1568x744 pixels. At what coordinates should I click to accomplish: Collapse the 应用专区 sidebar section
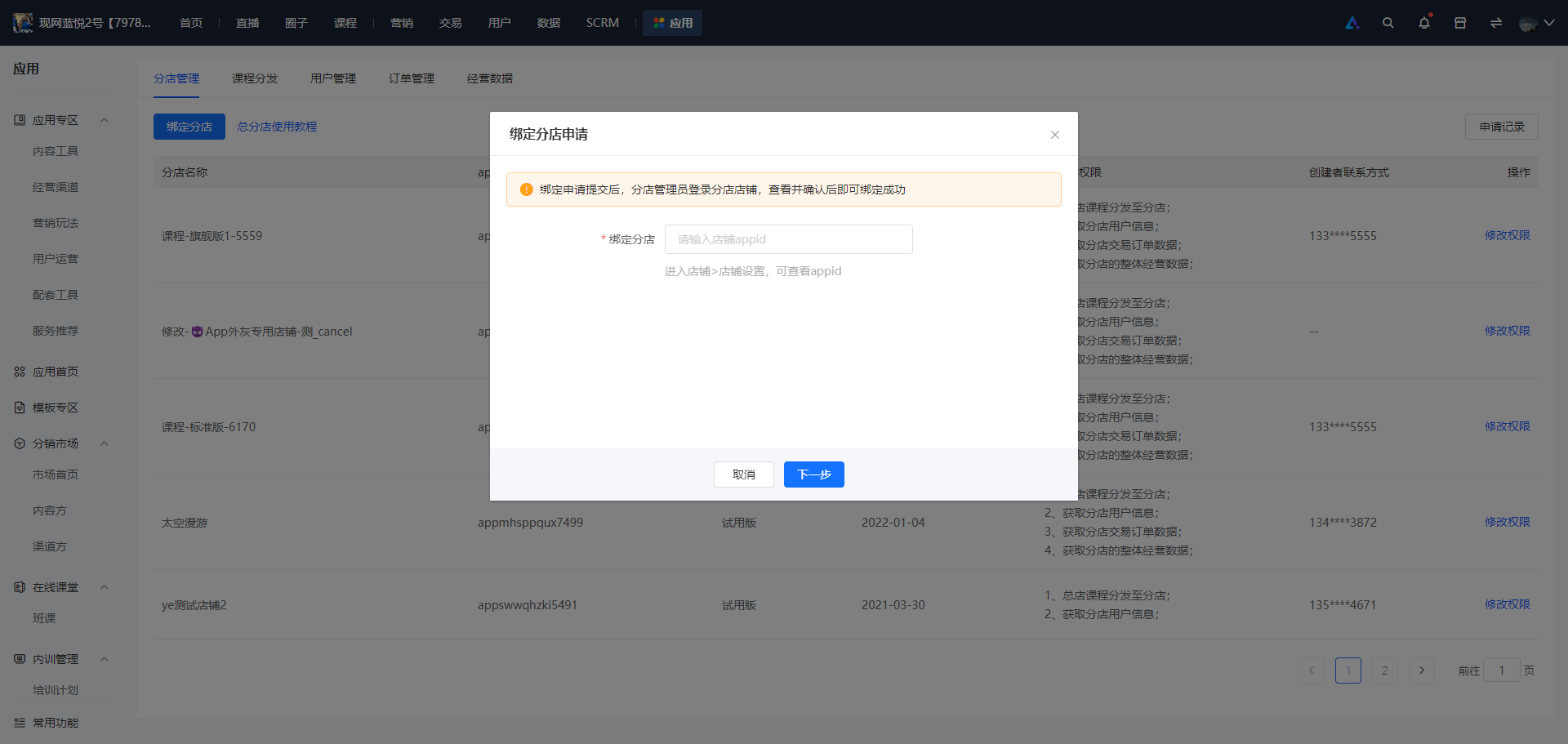coord(105,120)
